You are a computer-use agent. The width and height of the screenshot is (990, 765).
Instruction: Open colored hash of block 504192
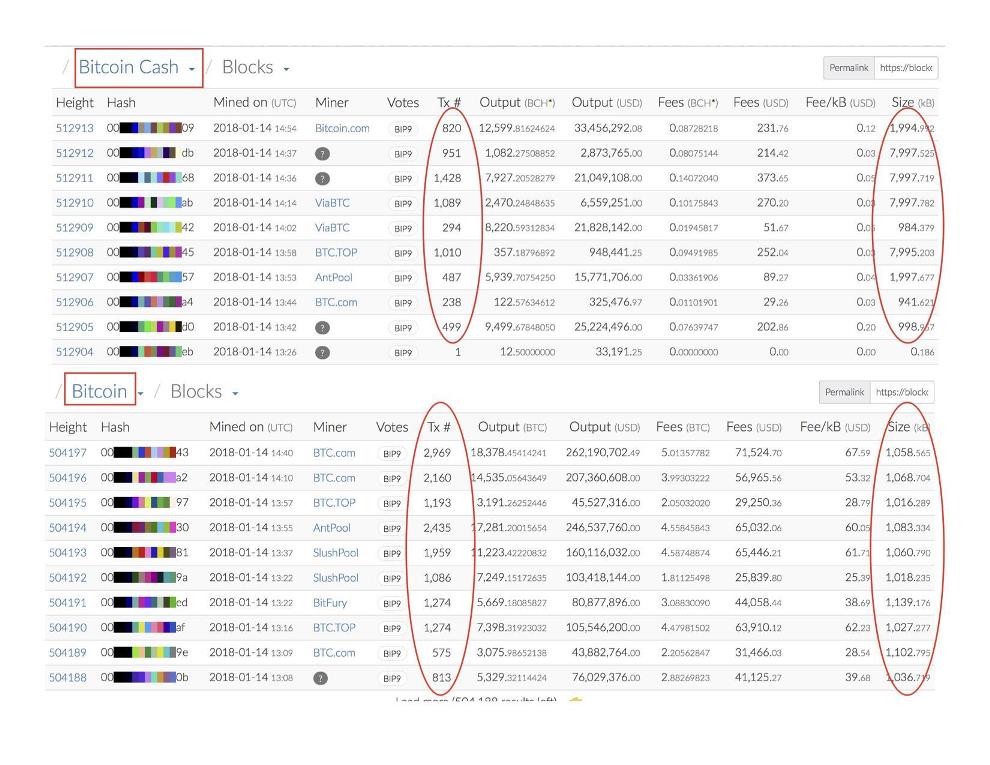(x=144, y=578)
